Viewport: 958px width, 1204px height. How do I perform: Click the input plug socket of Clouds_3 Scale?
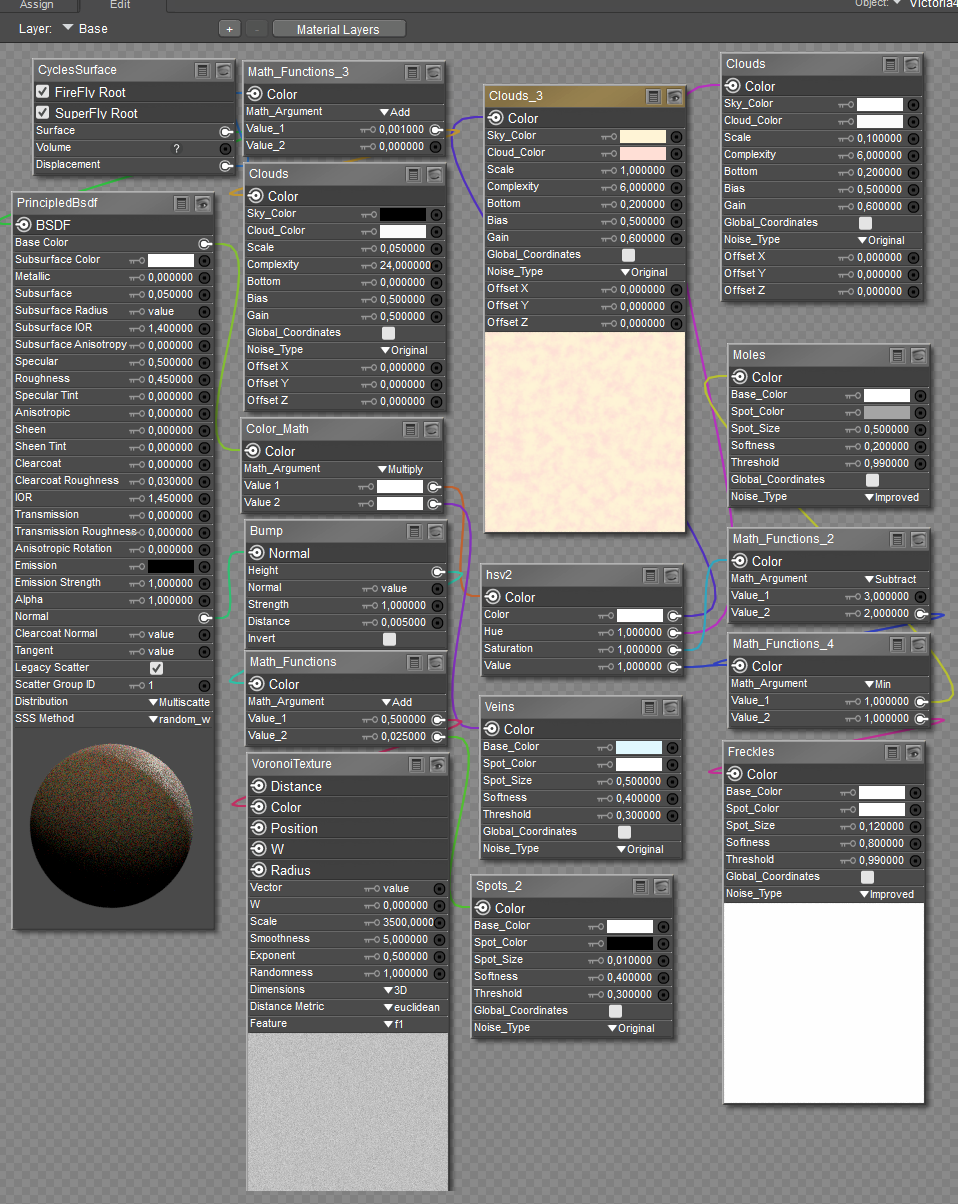[677, 170]
